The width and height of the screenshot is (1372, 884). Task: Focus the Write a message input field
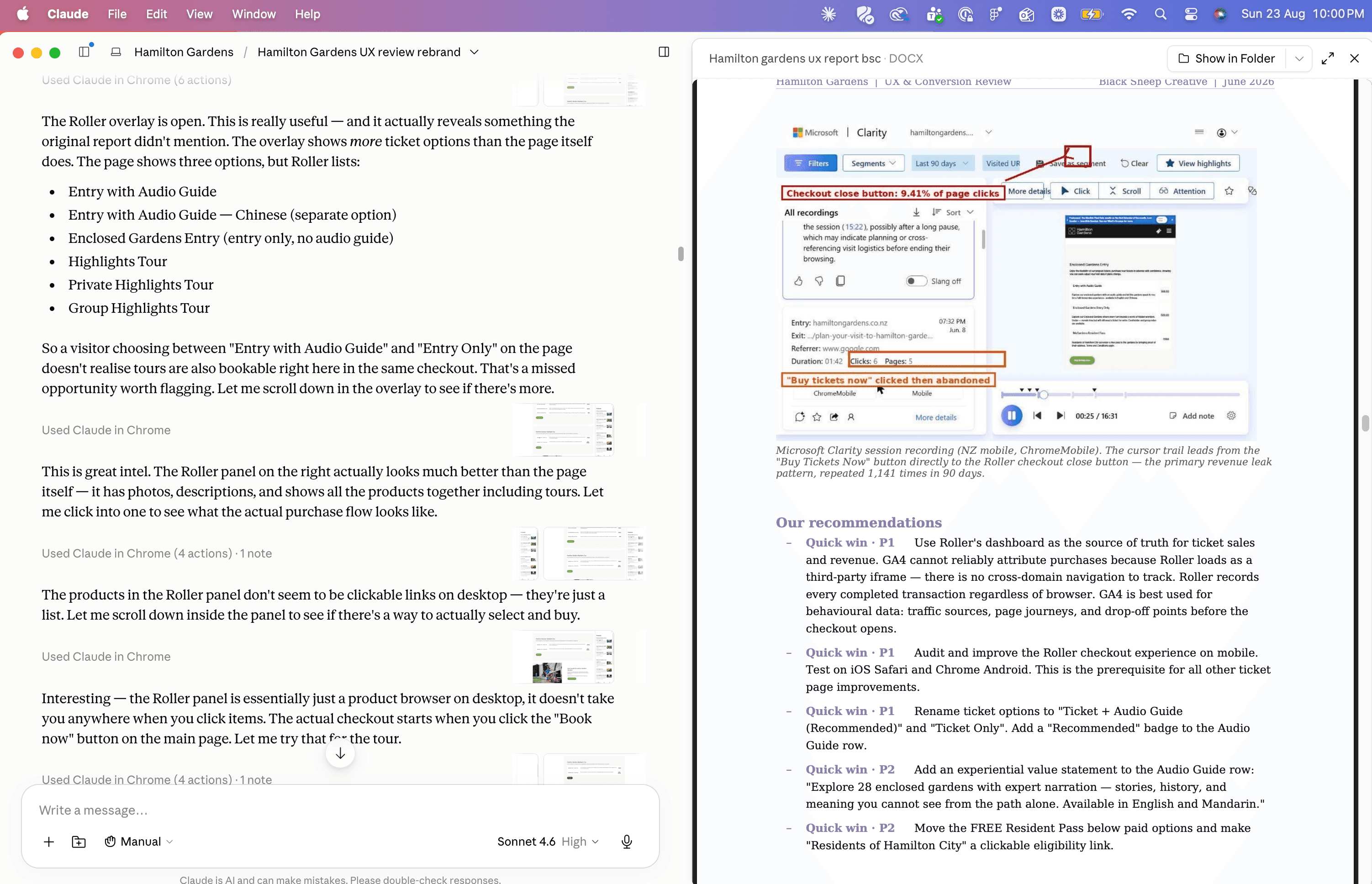coord(340,810)
